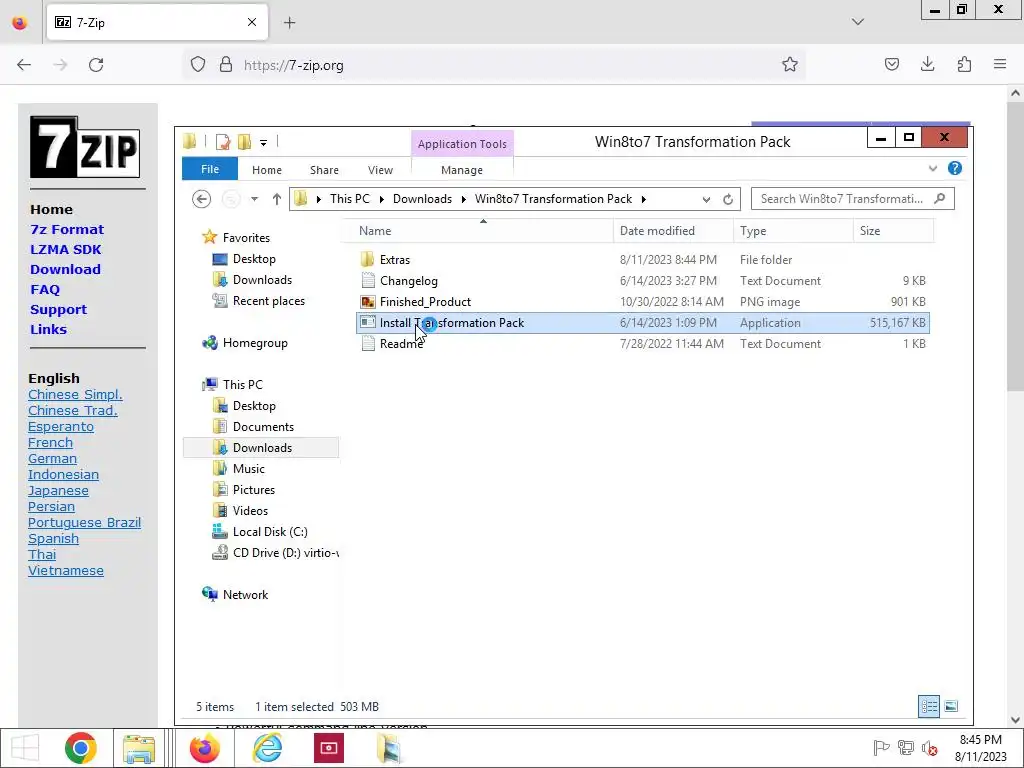Open the Support link
Screen dimensions: 1024x768
58,310
